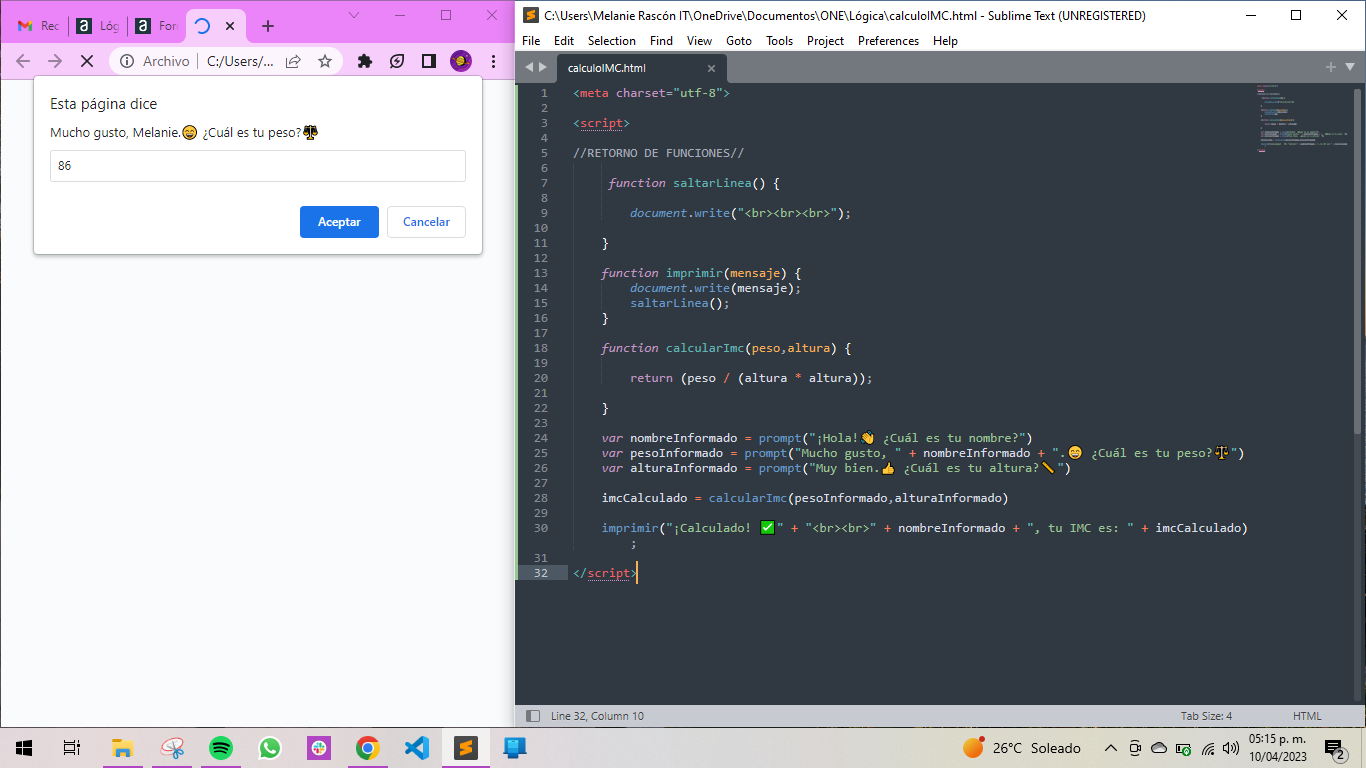
Task: Open the Project menu in Sublime Text
Action: 825,41
